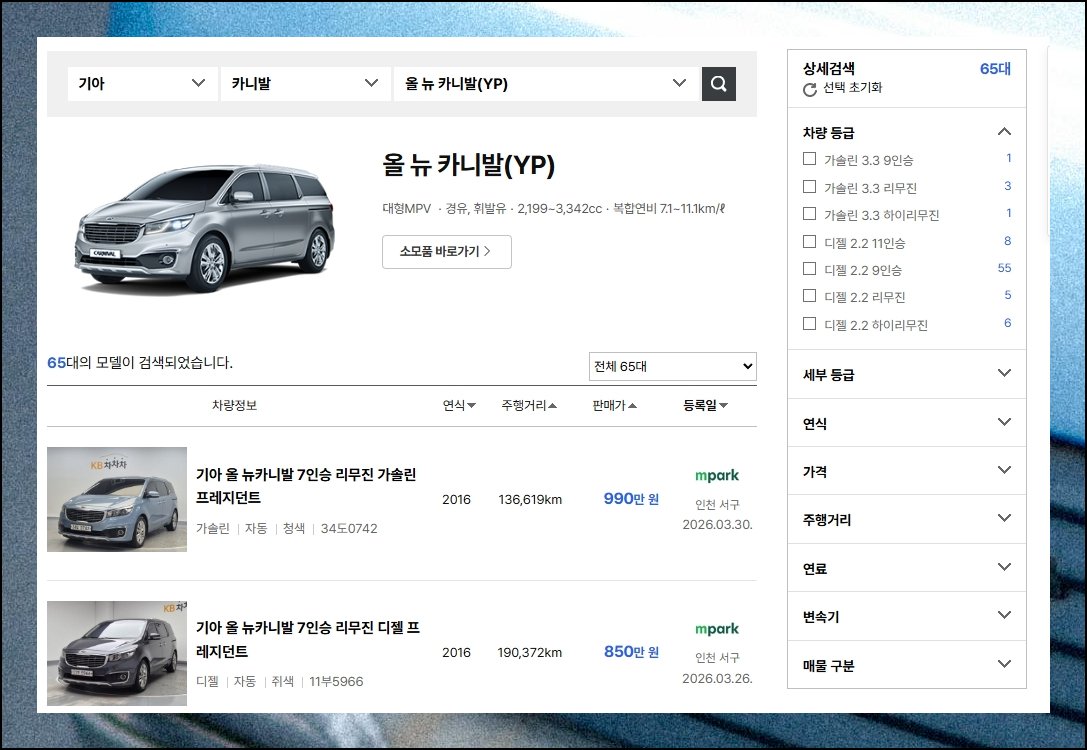Click the 선택 초기화 text link
1087x750 pixels.
852,87
